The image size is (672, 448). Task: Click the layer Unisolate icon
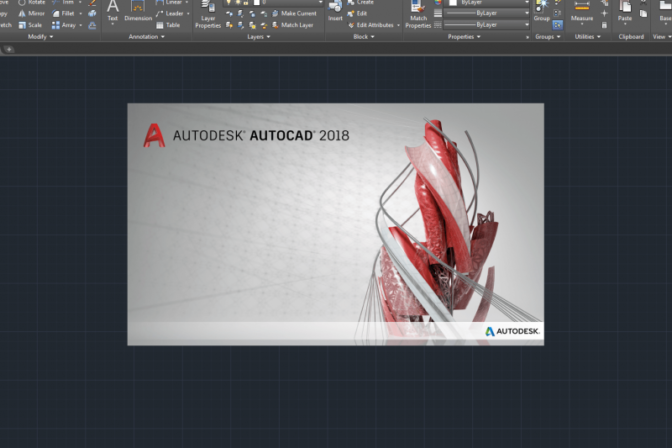click(241, 25)
